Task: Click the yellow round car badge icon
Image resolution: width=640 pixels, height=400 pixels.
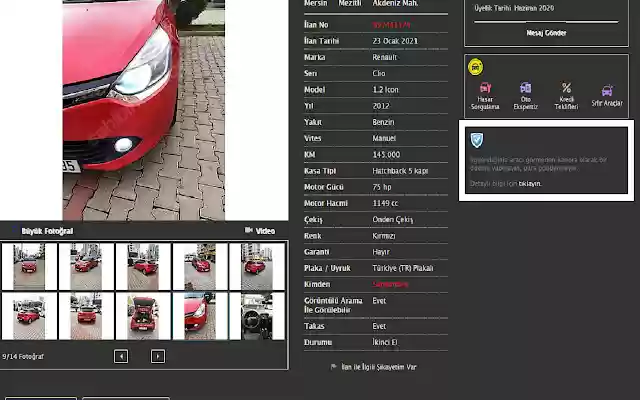Action: point(476,67)
